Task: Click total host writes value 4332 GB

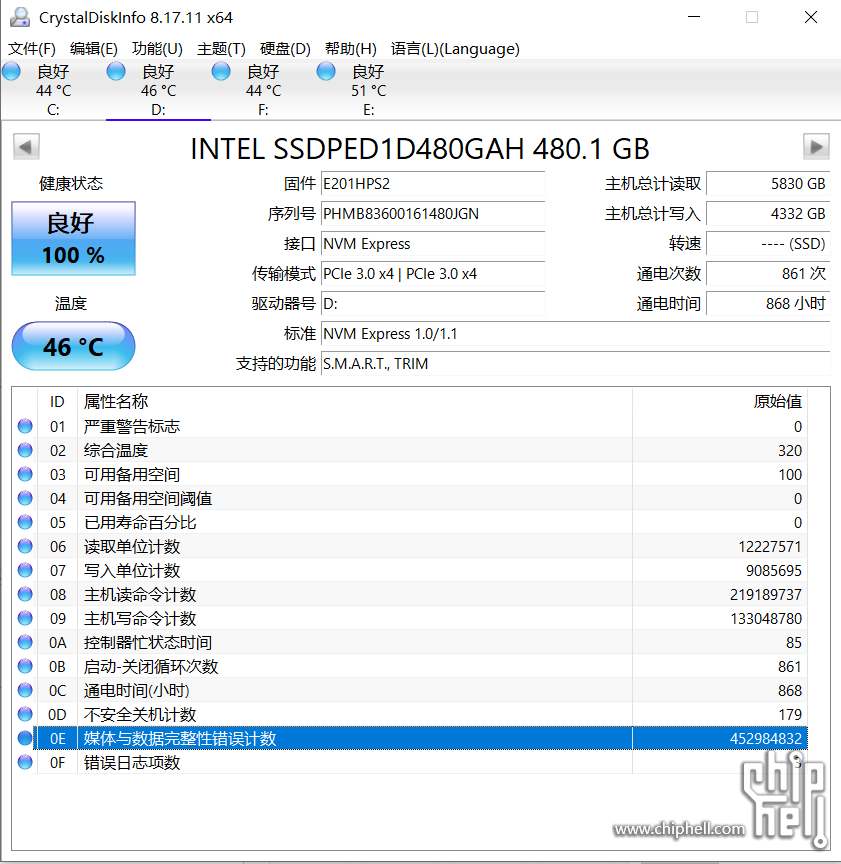Action: (768, 214)
